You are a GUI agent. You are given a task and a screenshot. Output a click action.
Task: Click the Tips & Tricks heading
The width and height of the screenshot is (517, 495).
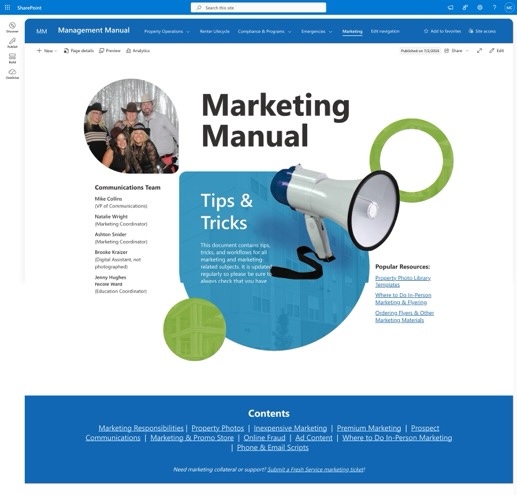pos(227,212)
